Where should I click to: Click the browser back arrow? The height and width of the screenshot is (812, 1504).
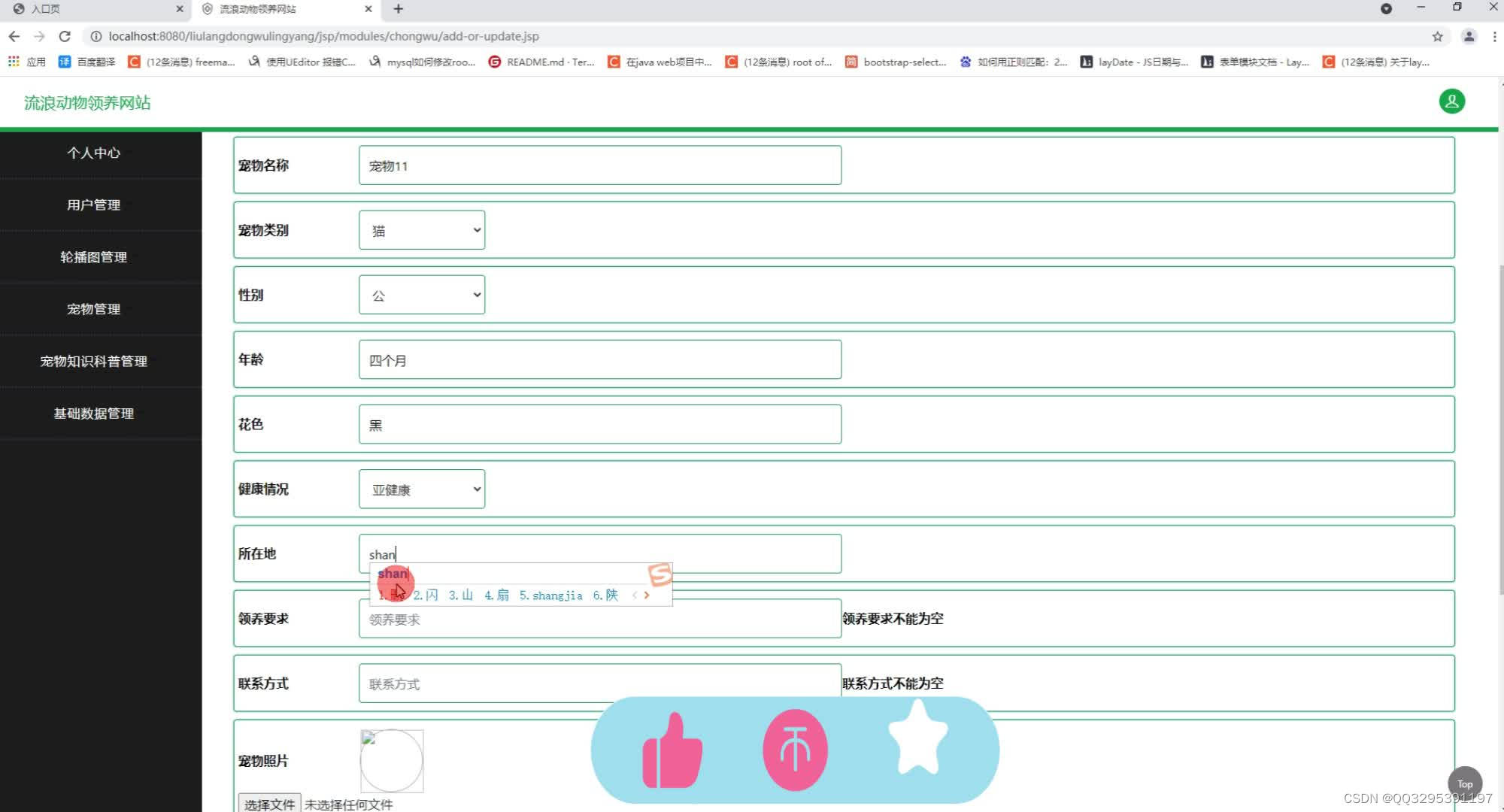(14, 36)
